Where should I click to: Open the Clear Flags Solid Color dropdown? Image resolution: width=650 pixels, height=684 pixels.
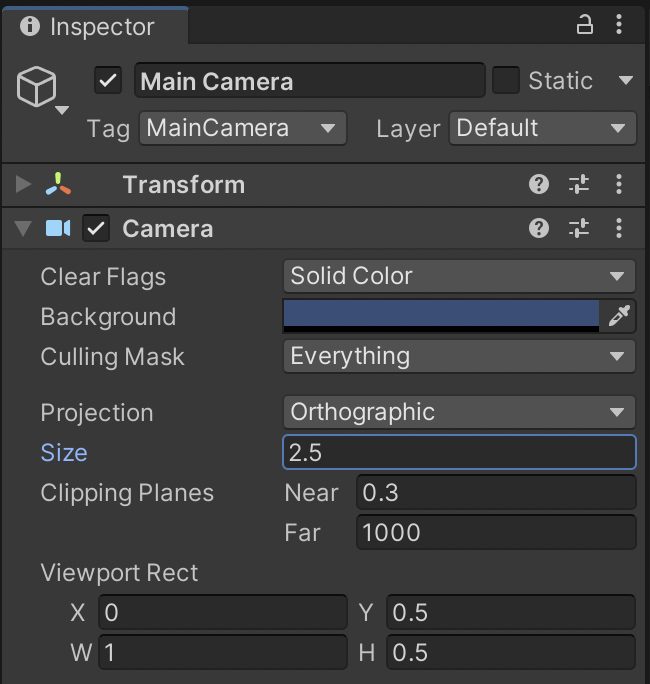[x=459, y=276]
